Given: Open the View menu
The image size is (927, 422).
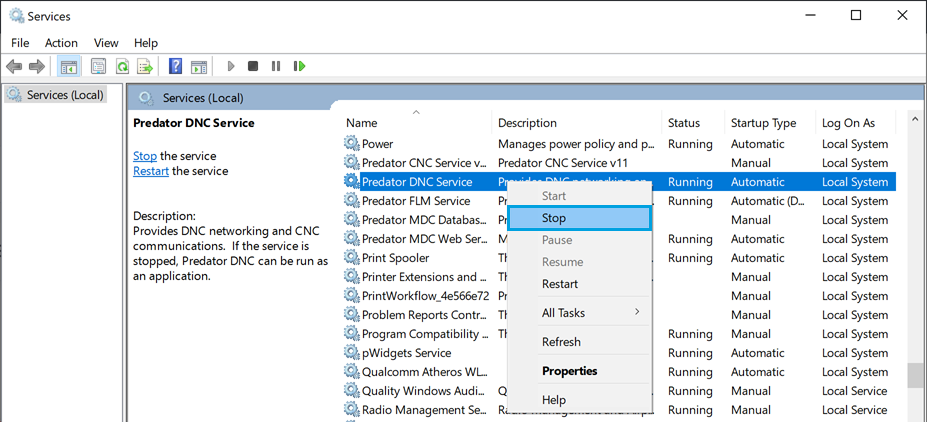Looking at the screenshot, I should click(106, 43).
